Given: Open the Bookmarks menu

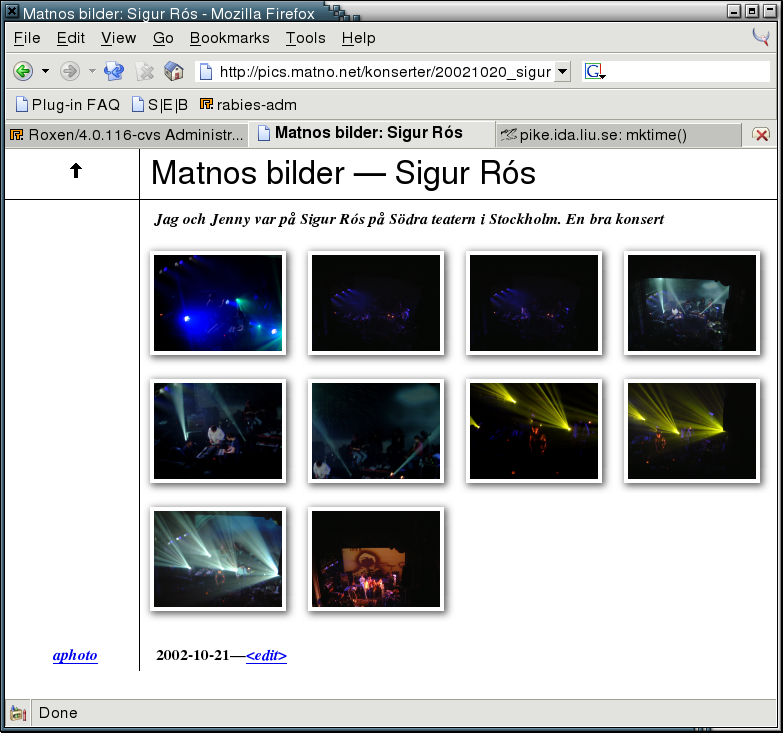Looking at the screenshot, I should point(229,38).
